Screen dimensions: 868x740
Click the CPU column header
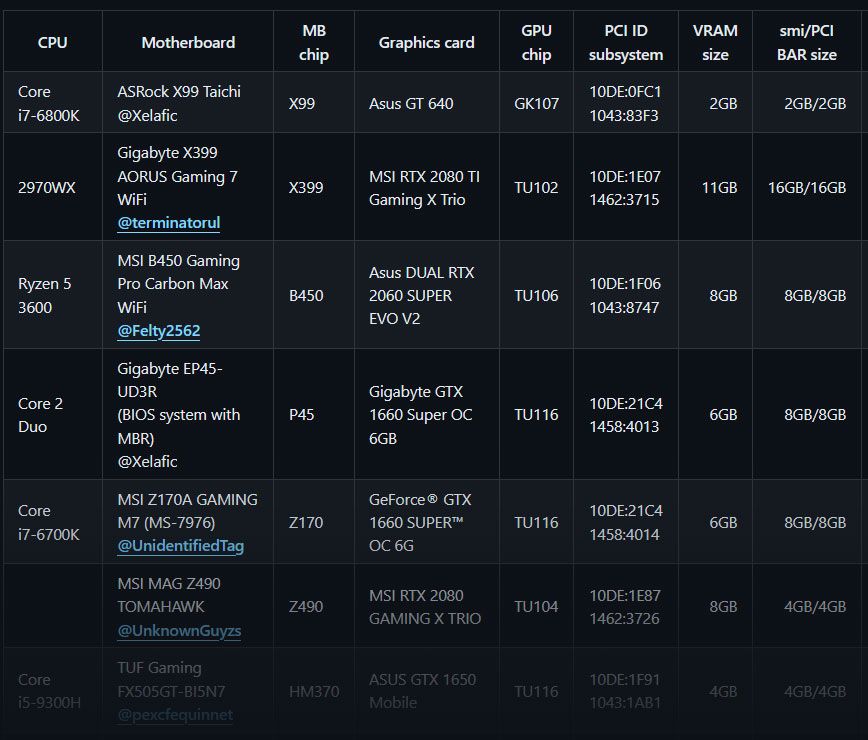[52, 41]
